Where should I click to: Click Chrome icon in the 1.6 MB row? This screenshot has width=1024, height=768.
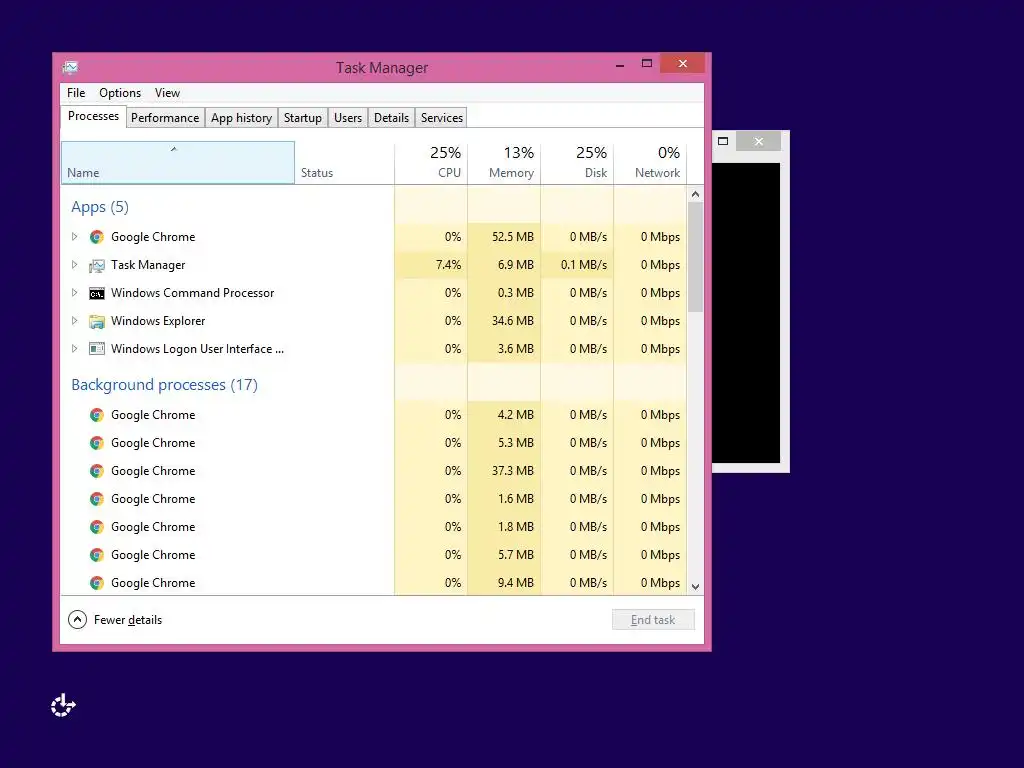pos(97,499)
